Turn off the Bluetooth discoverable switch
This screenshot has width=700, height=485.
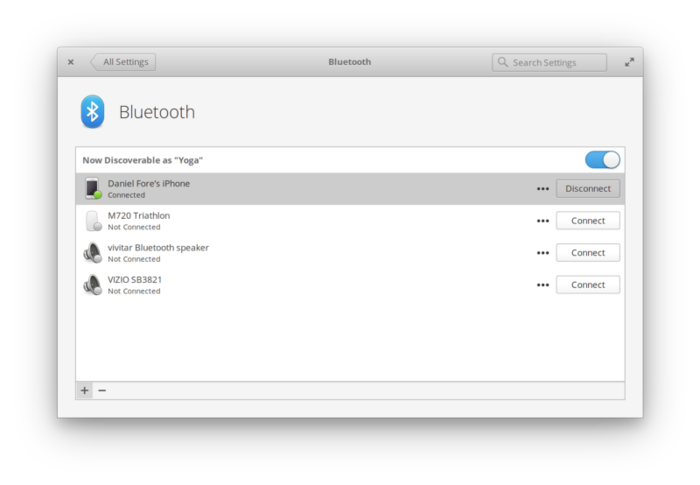603,160
